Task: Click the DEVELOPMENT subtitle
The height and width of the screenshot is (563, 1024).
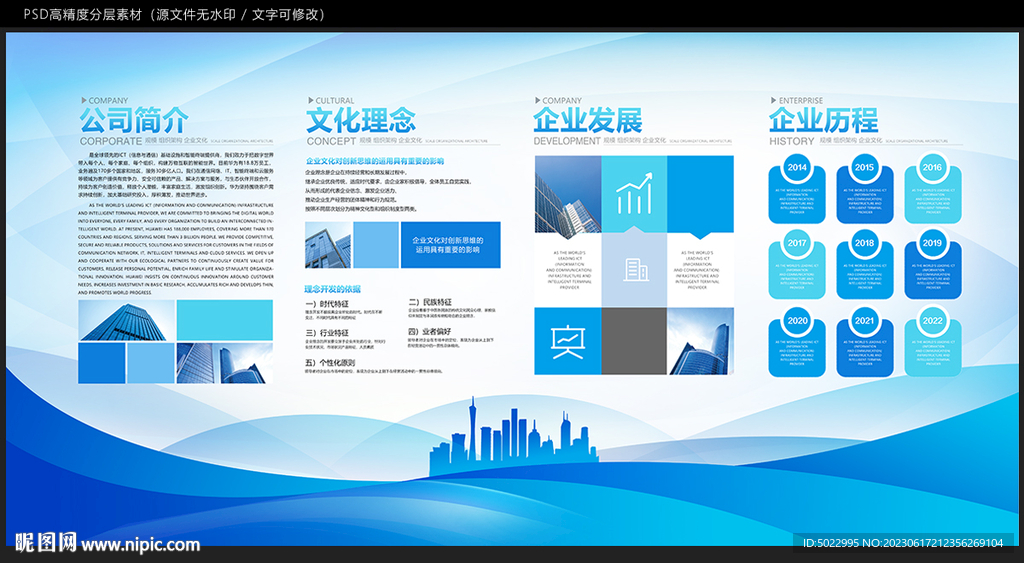Action: (567, 141)
